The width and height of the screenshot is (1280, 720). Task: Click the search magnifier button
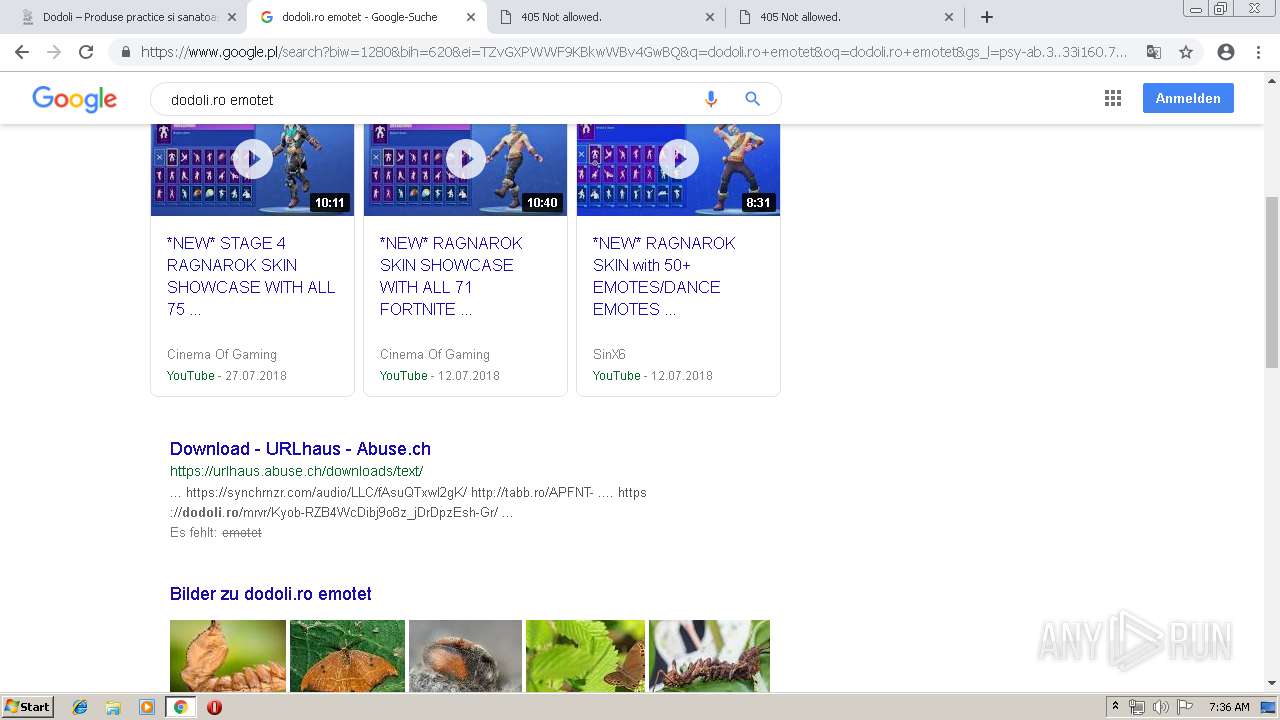pos(753,99)
